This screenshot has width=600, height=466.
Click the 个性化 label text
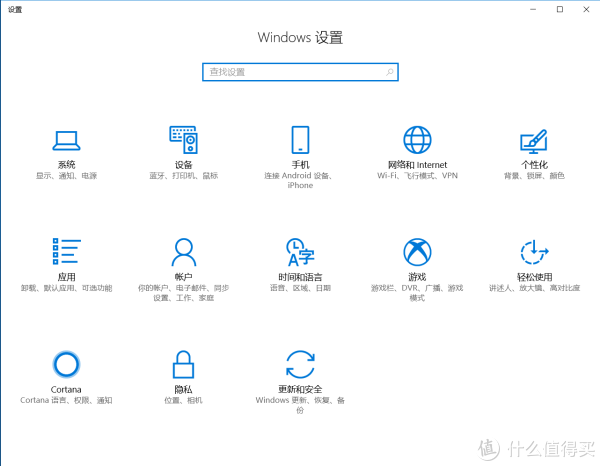point(535,165)
